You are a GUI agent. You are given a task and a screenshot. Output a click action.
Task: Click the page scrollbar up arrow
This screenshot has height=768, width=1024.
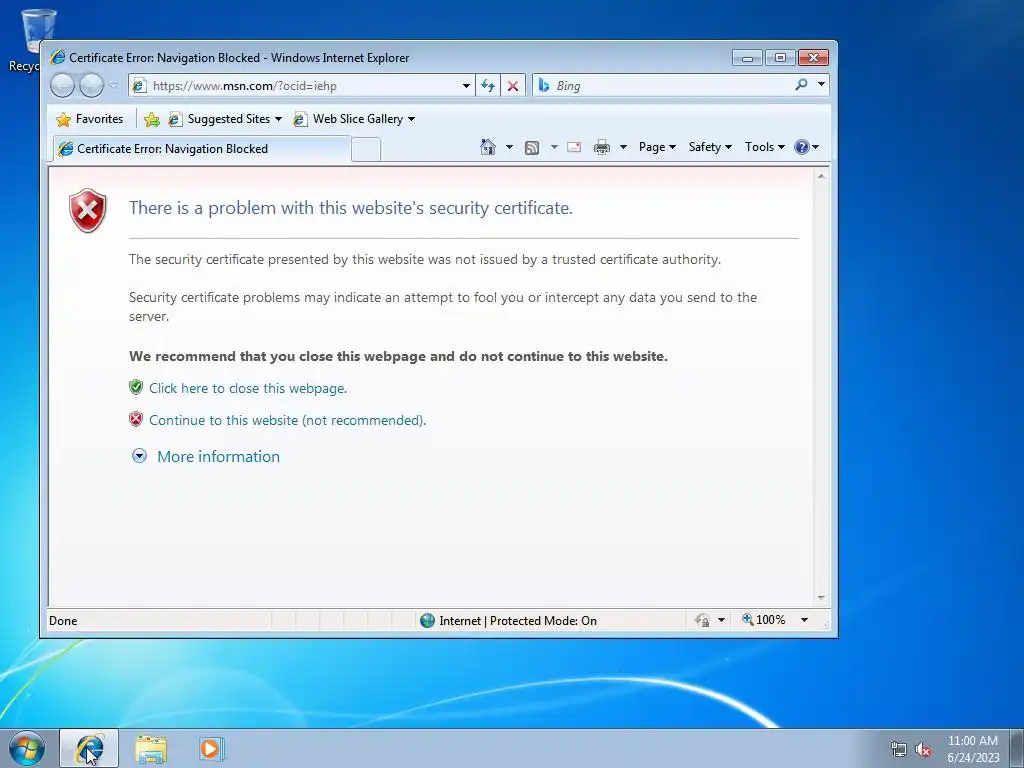[821, 176]
